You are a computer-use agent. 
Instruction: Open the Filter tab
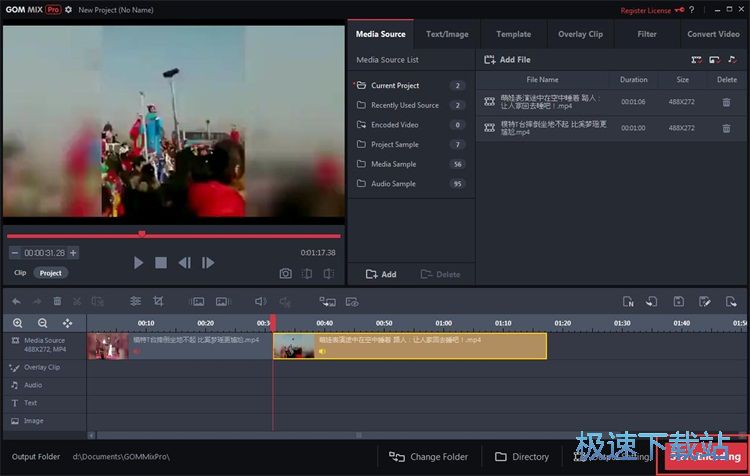[x=647, y=34]
